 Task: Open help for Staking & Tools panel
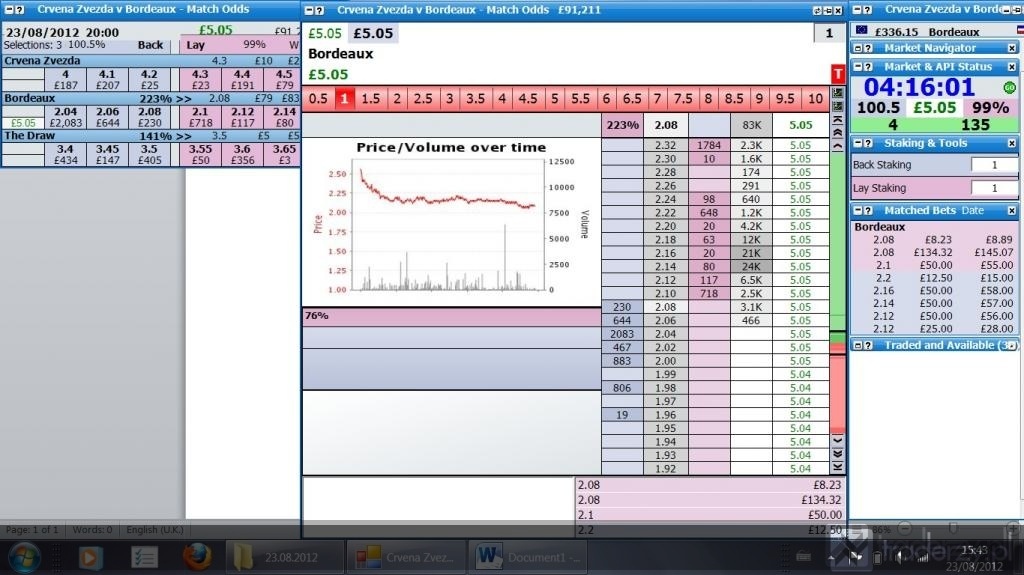pos(868,143)
